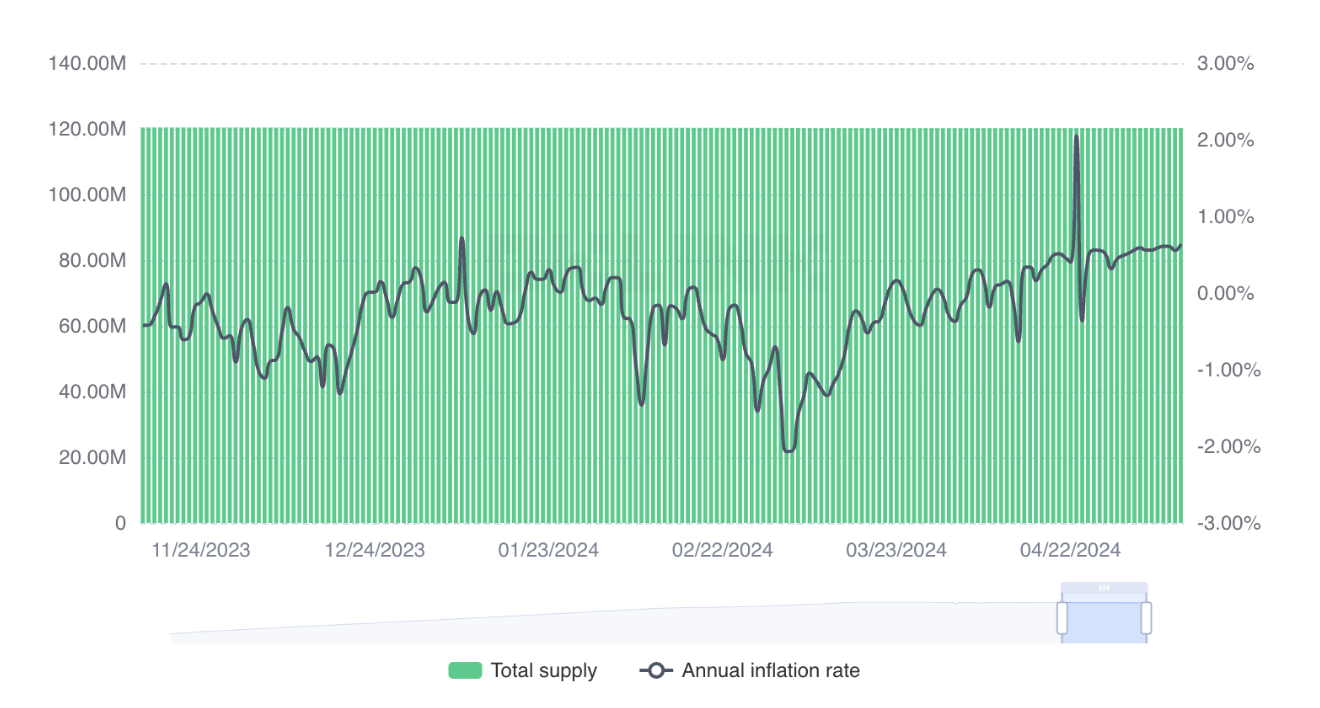This screenshot has height=708, width=1320.
Task: Click the 02/22/2024 date axis label
Action: tap(722, 551)
